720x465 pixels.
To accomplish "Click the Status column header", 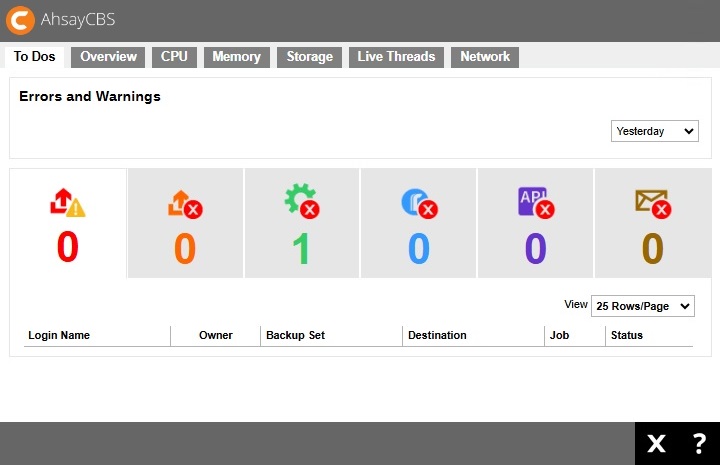I will (x=627, y=335).
